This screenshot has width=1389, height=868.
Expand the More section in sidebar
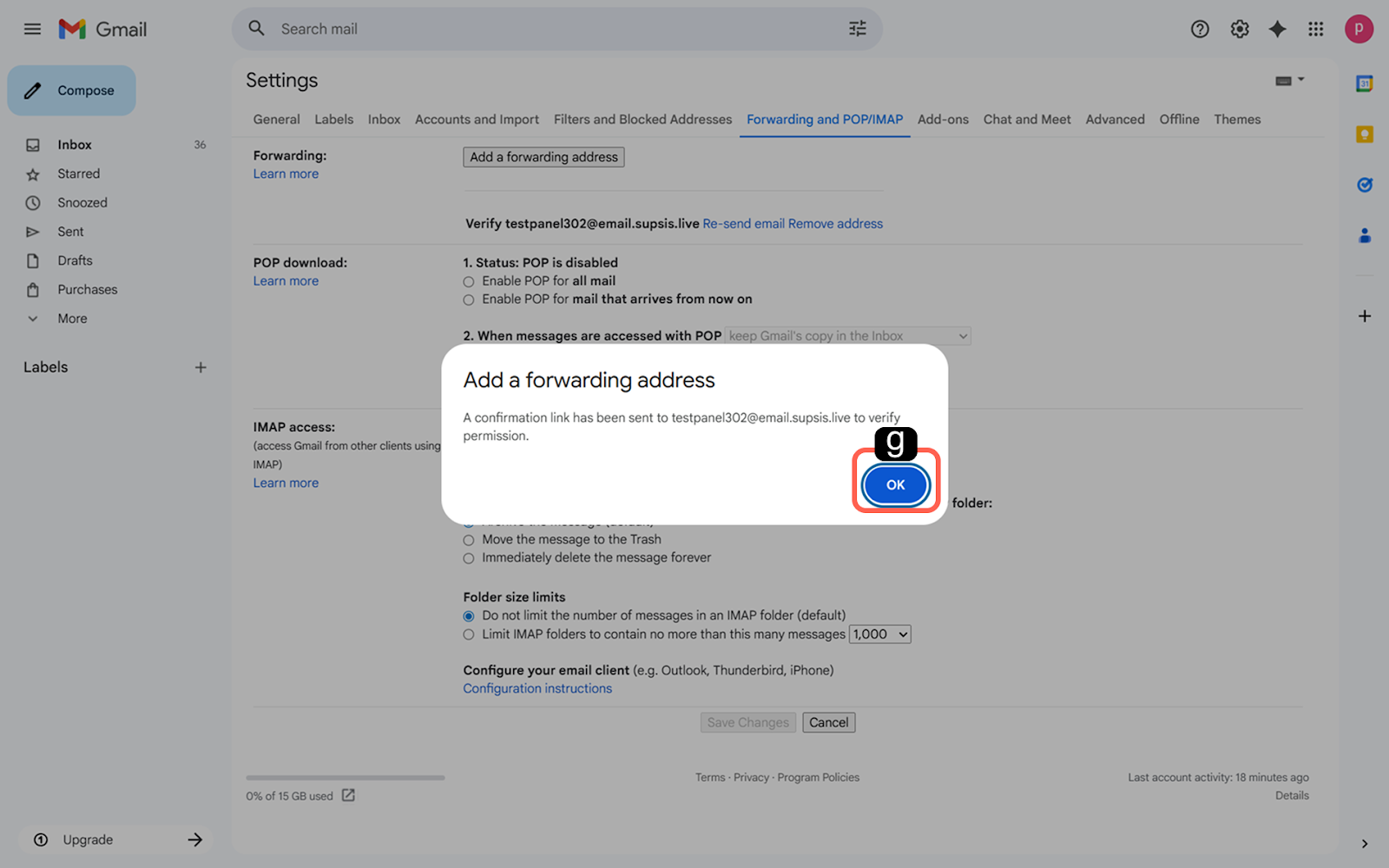(x=72, y=319)
